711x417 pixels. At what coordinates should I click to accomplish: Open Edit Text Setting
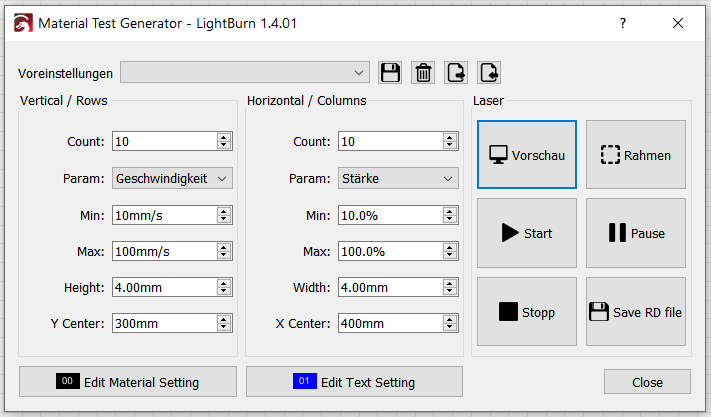(355, 382)
